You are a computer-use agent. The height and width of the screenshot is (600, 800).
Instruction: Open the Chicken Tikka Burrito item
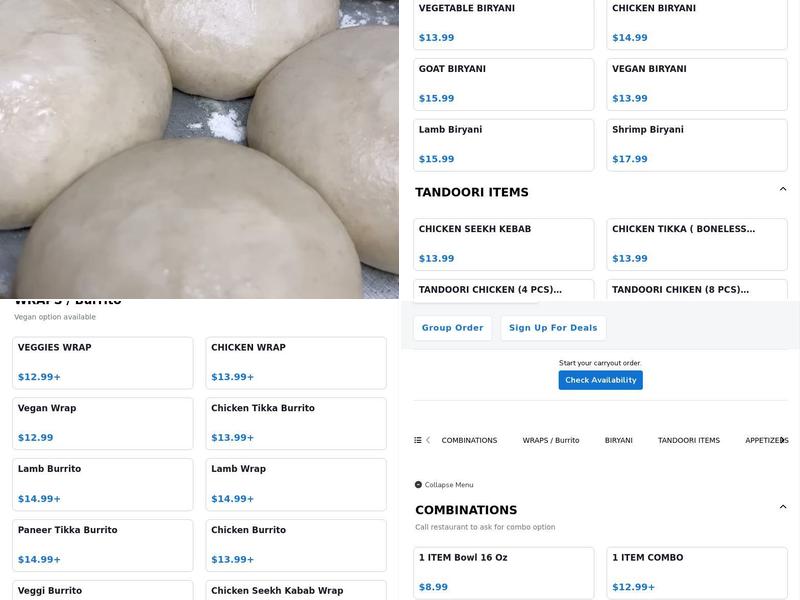pos(296,423)
